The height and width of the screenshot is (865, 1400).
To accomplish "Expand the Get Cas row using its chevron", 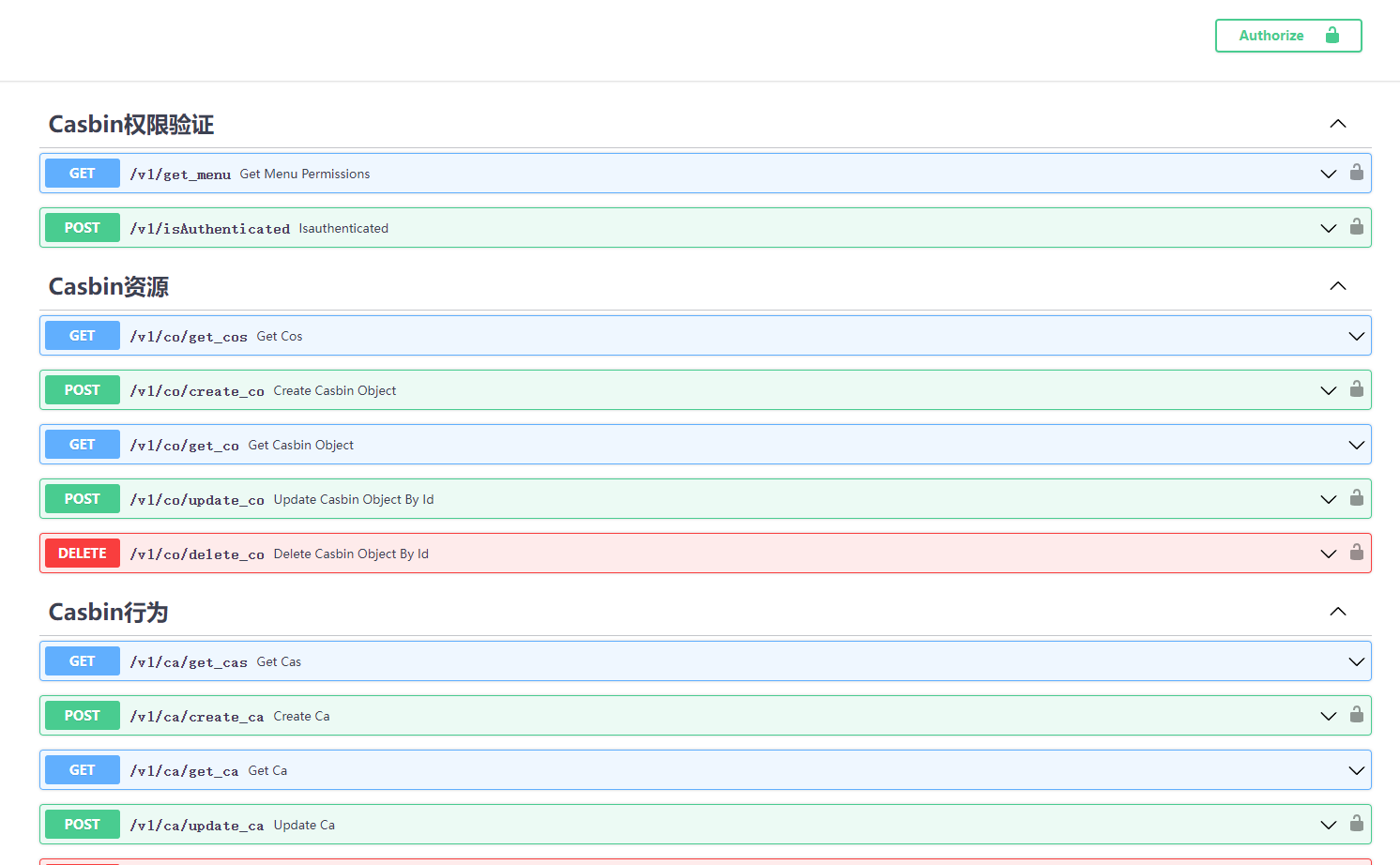I will [x=1357, y=661].
